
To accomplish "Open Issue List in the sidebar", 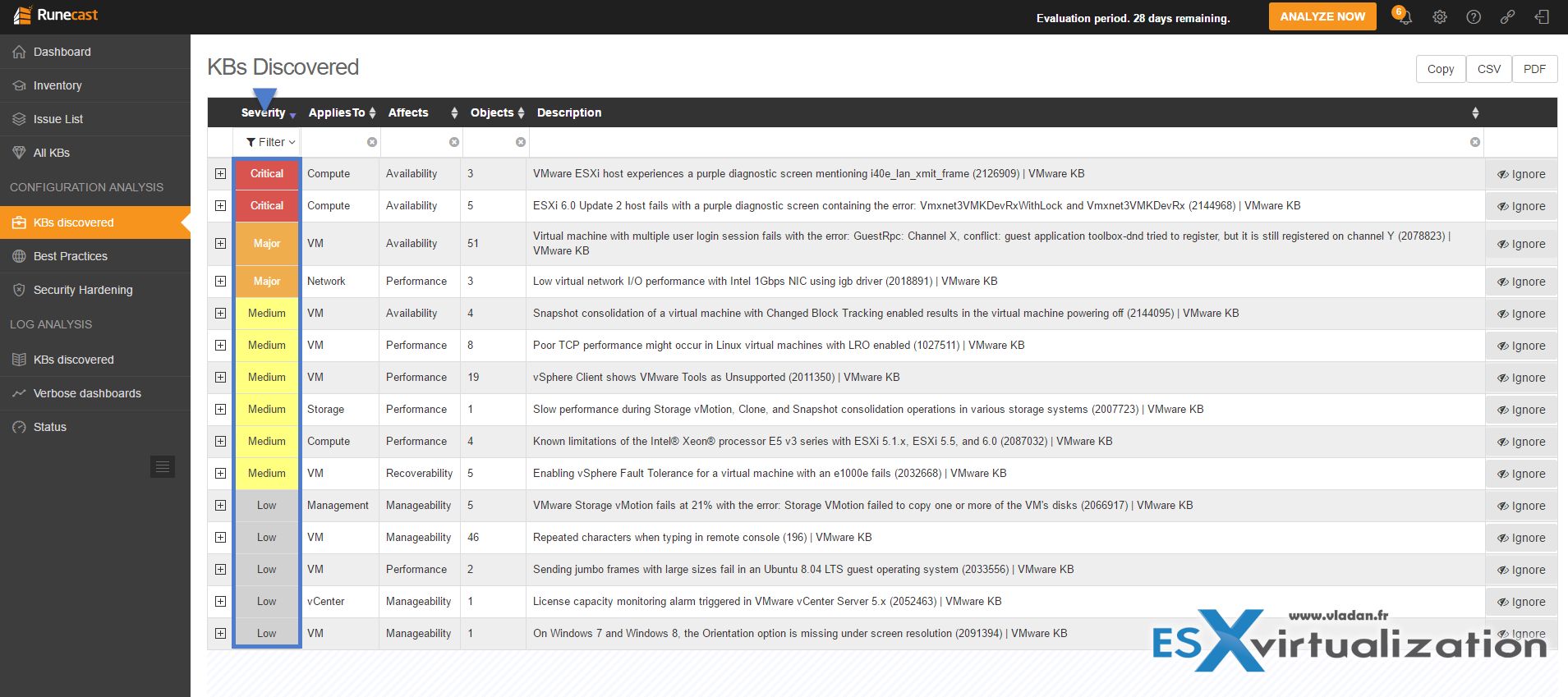I will pos(95,119).
